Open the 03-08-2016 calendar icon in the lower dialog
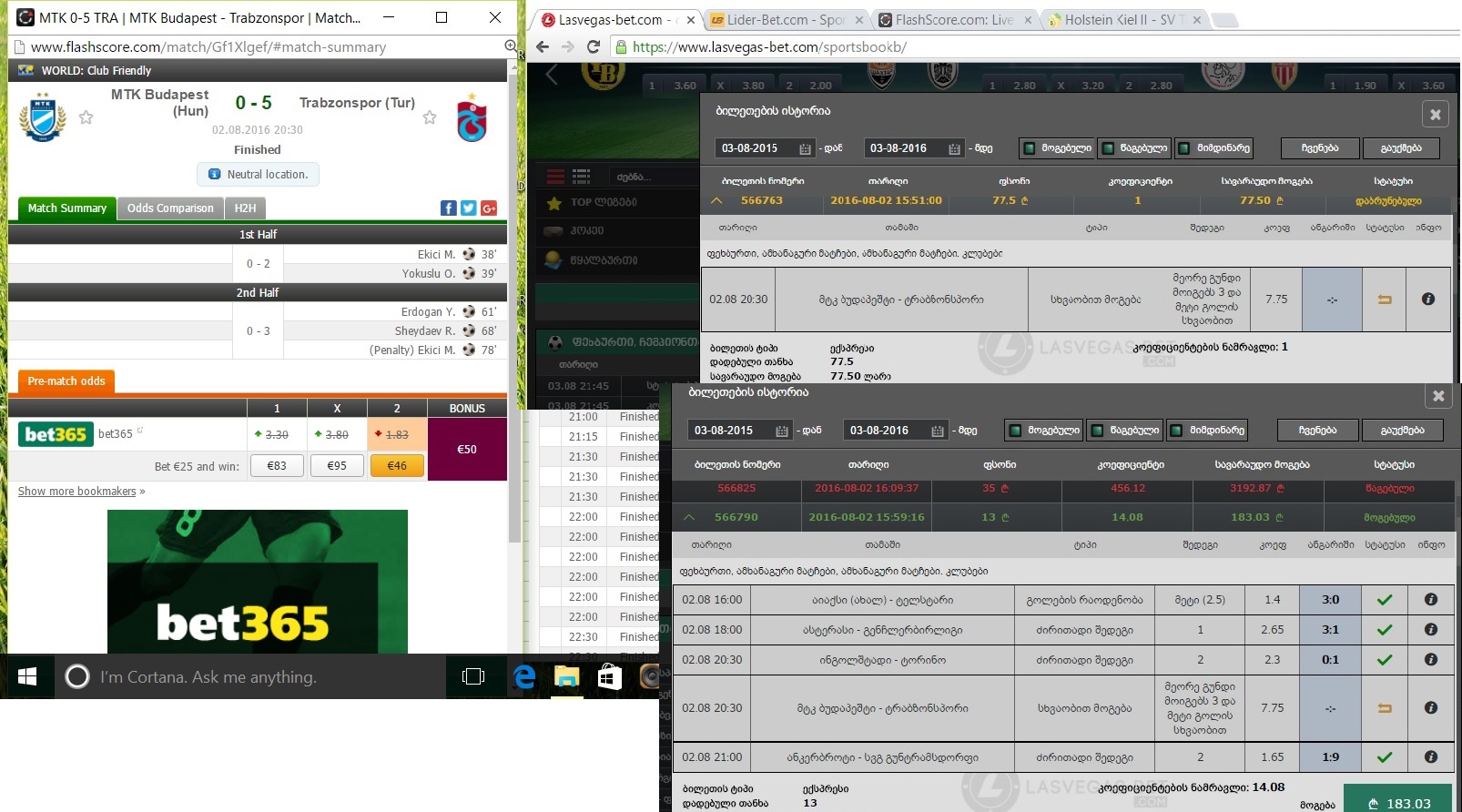The height and width of the screenshot is (812, 1462). (938, 431)
